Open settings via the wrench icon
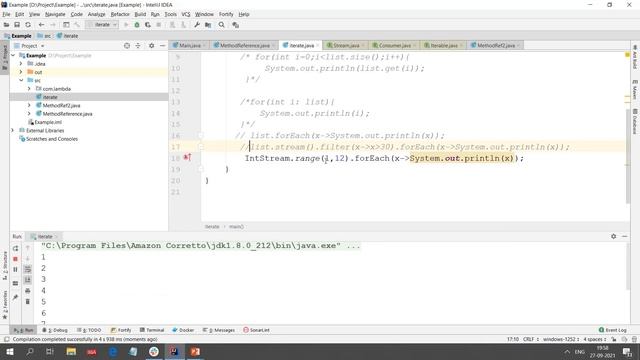 coord(197,25)
